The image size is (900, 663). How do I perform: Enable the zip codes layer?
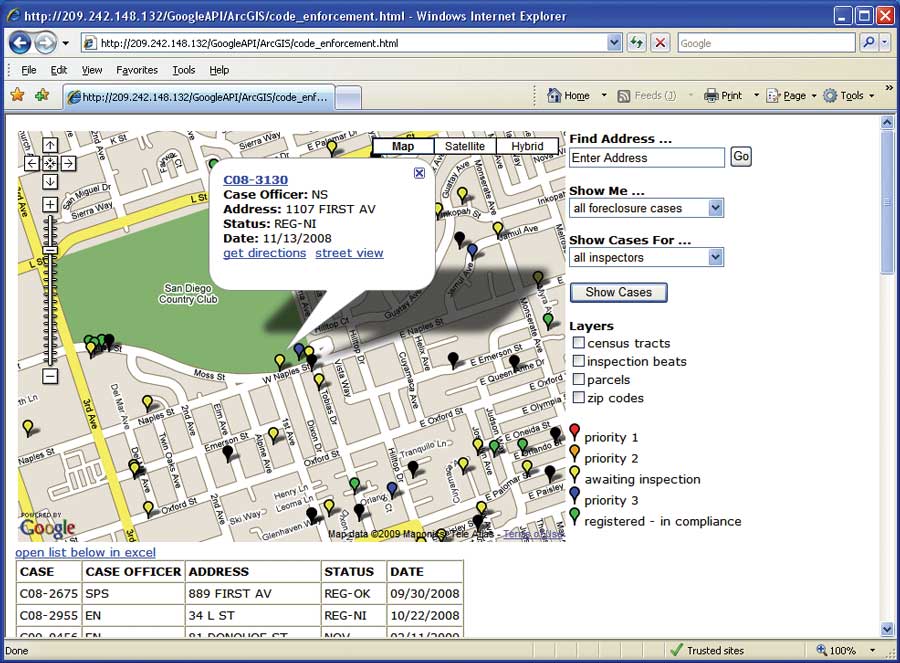click(x=579, y=398)
